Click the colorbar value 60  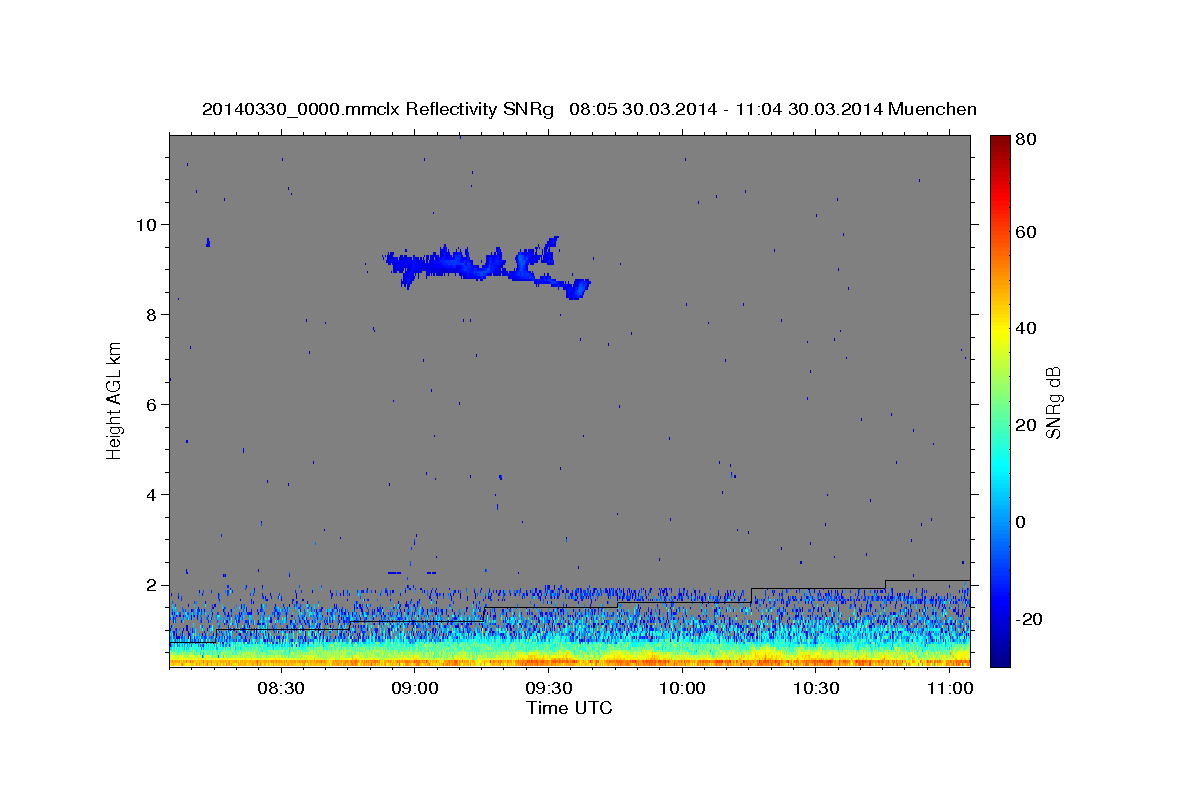tap(1028, 232)
